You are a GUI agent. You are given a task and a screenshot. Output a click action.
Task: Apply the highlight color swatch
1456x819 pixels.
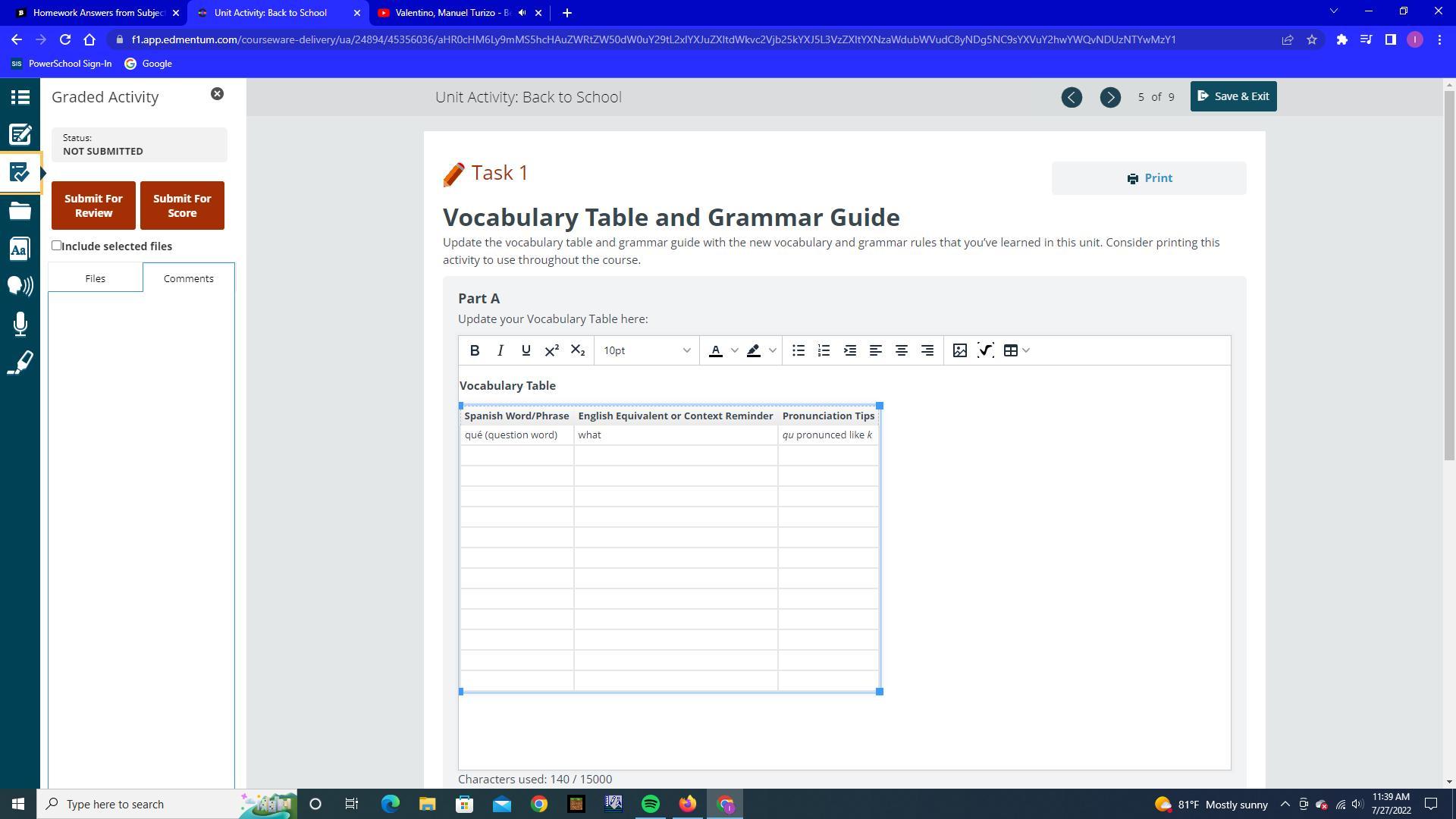point(754,350)
